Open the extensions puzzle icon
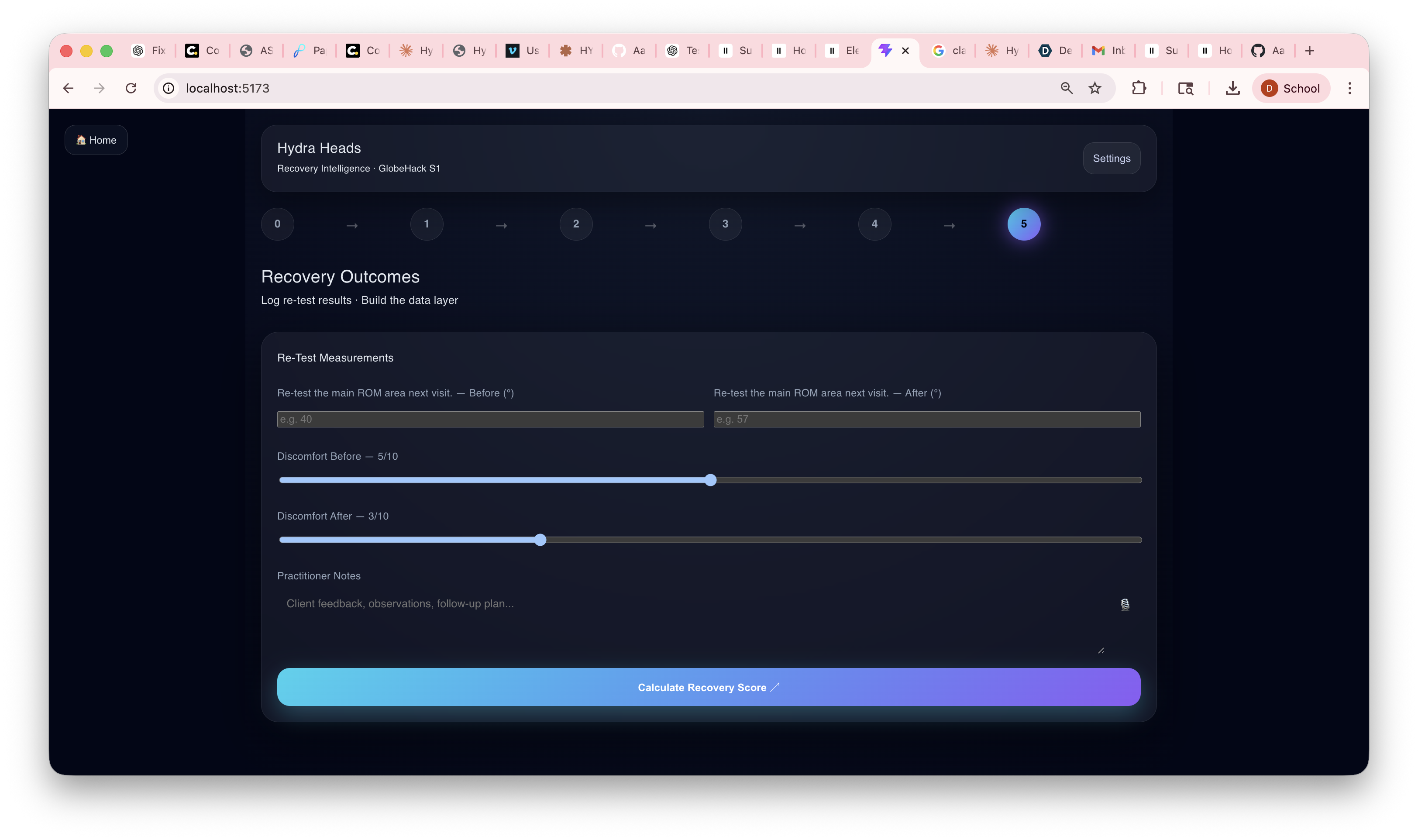The width and height of the screenshot is (1418, 840). tap(1139, 88)
